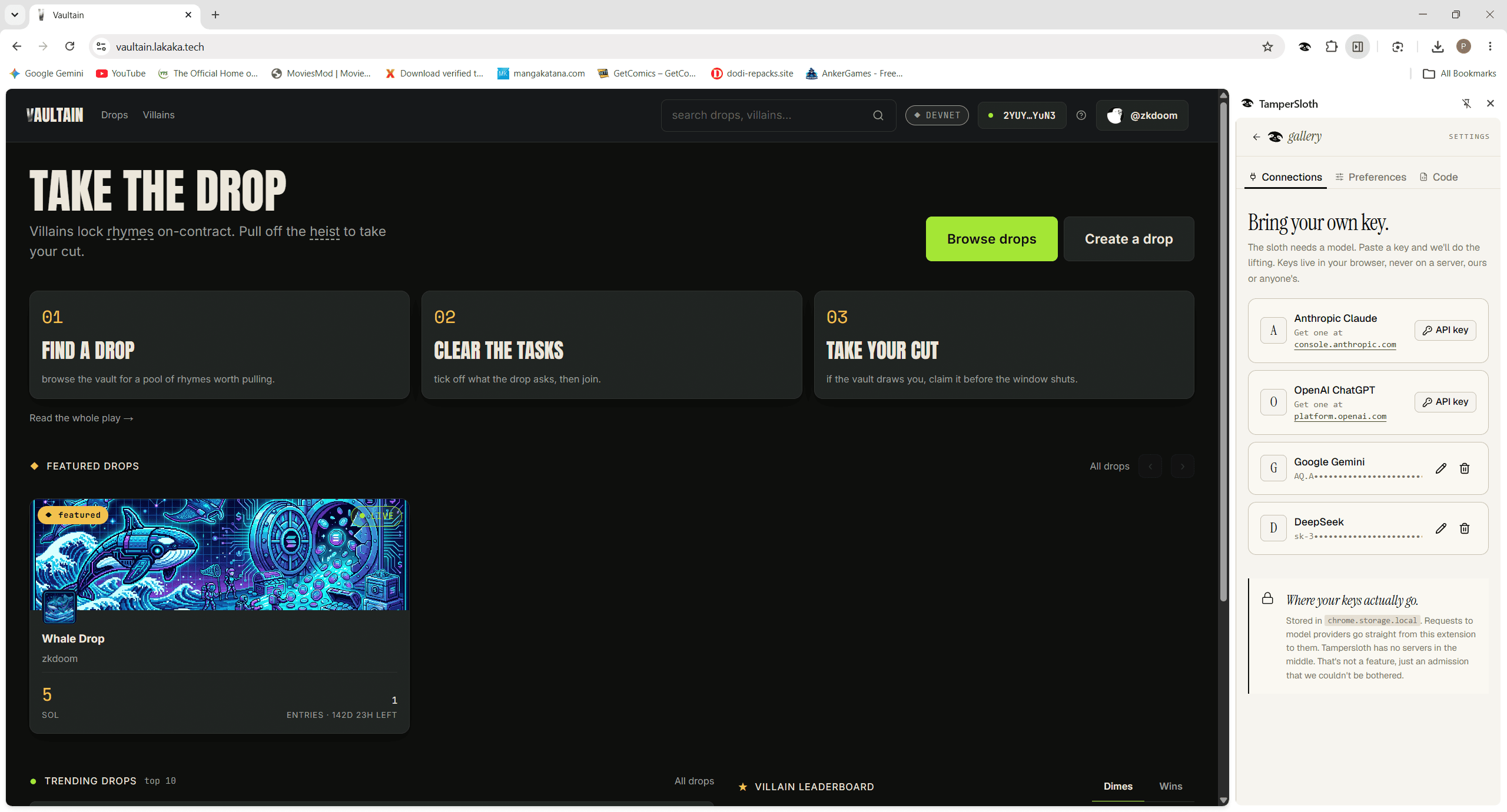The width and height of the screenshot is (1507, 812).
Task: Go back in TamperSloth gallery panel
Action: click(1256, 137)
